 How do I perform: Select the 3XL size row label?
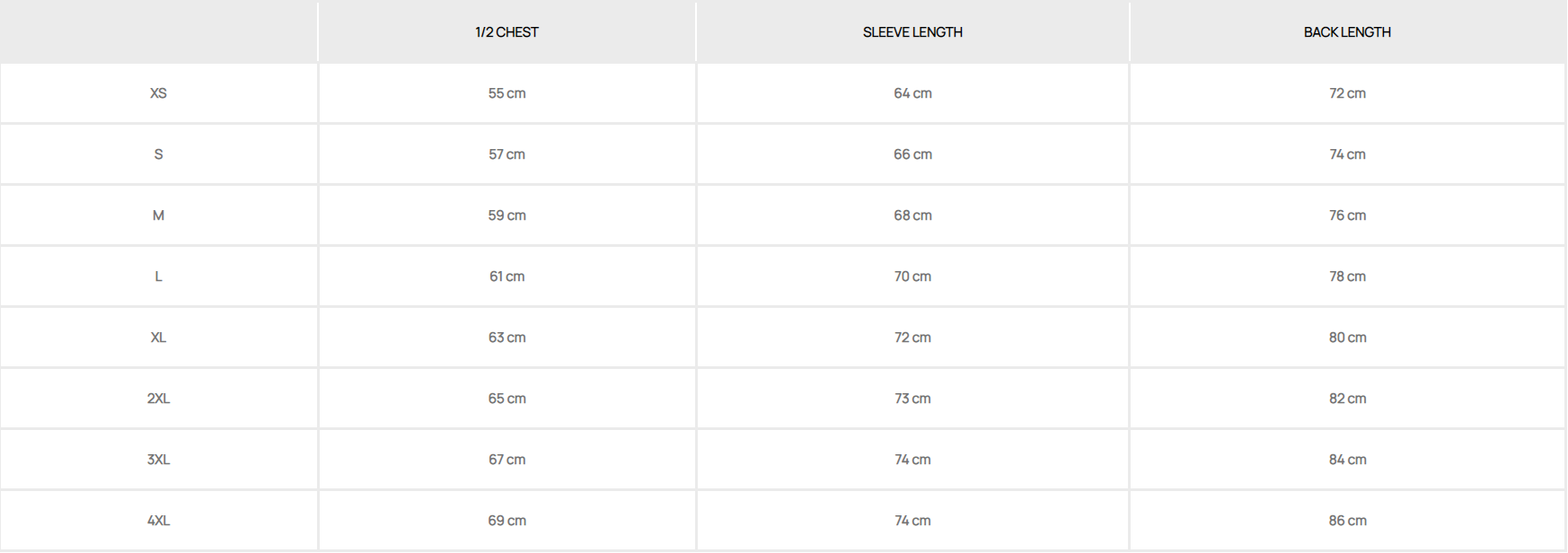pyautogui.click(x=158, y=460)
